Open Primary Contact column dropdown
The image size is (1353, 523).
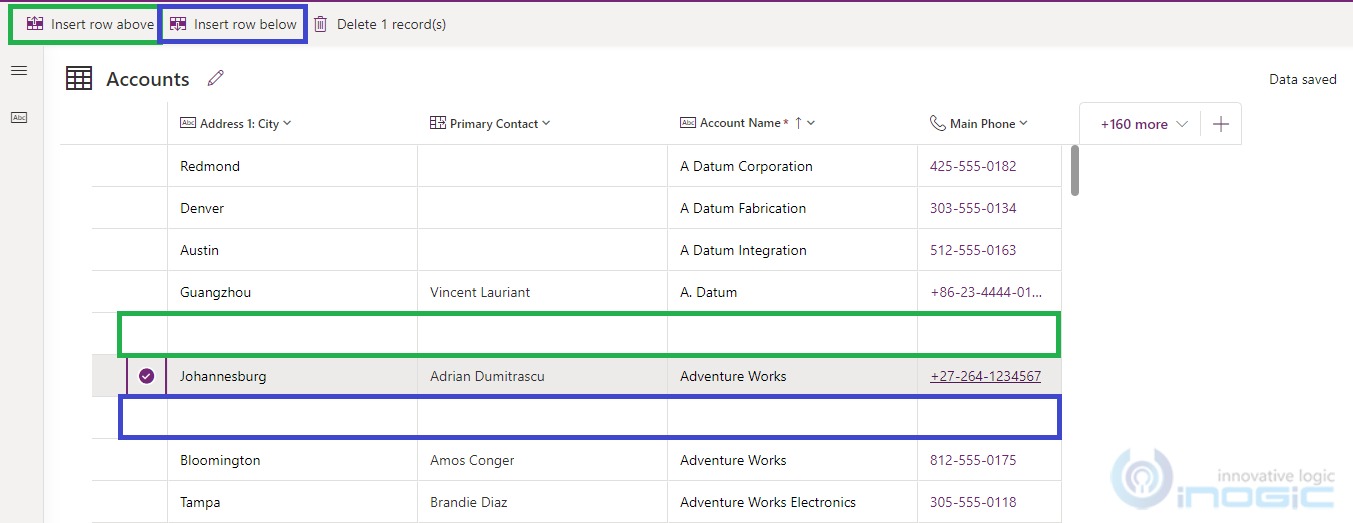(546, 123)
